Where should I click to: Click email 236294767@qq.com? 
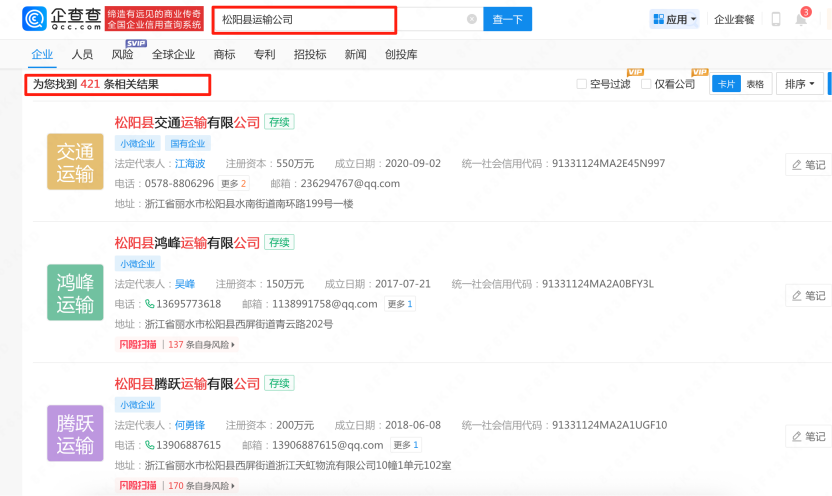coord(350,184)
